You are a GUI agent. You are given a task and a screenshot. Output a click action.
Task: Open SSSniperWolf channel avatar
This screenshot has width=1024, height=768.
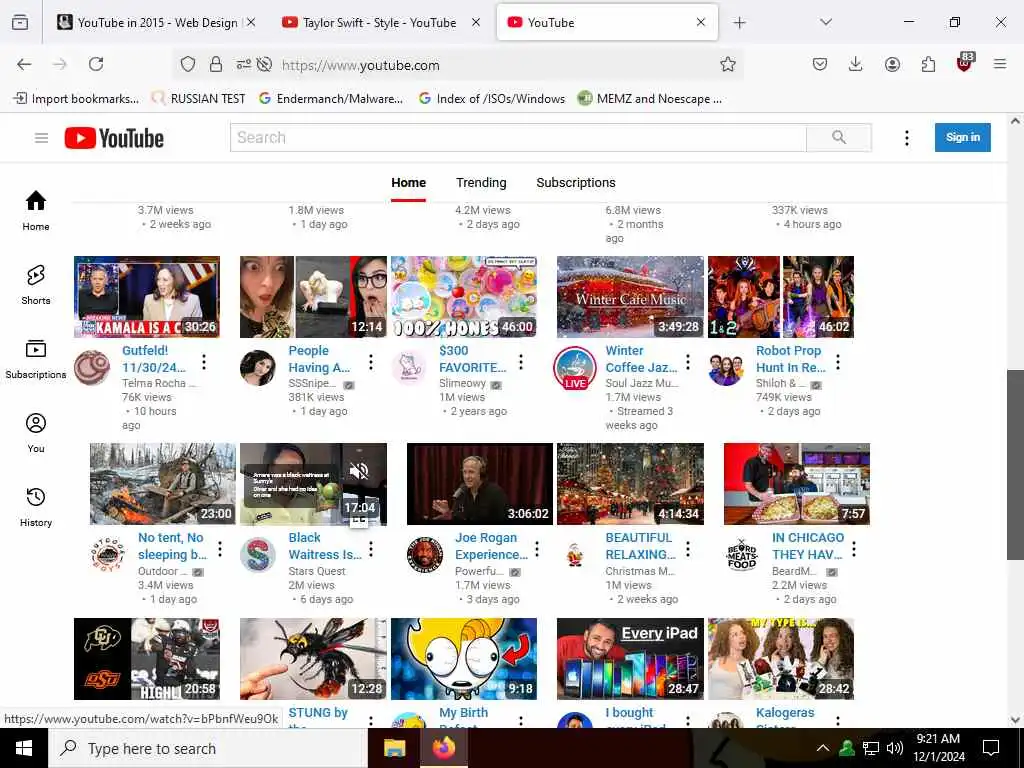click(258, 368)
